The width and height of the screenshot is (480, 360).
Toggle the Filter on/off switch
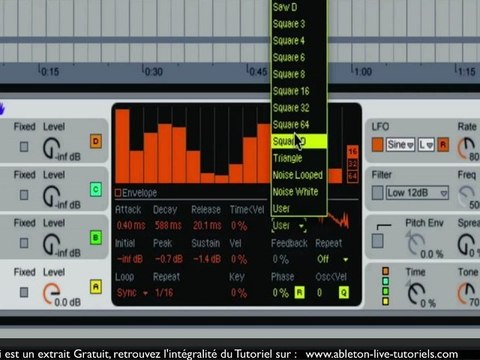click(378, 193)
